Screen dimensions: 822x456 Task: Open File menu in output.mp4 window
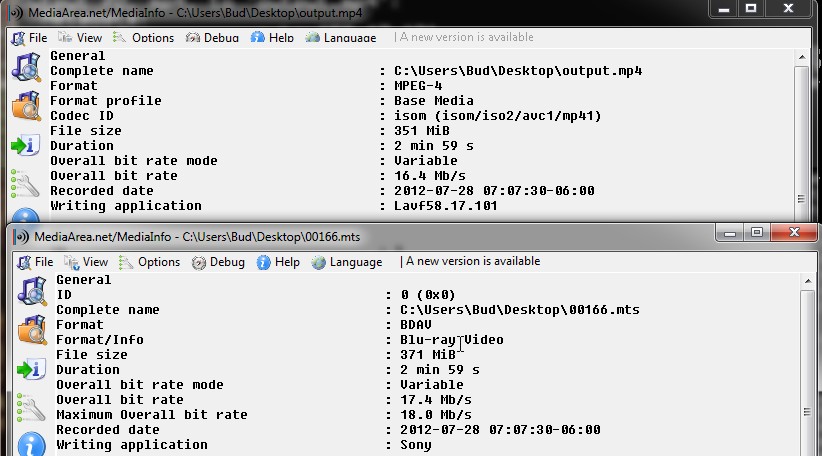pyautogui.click(x=30, y=38)
